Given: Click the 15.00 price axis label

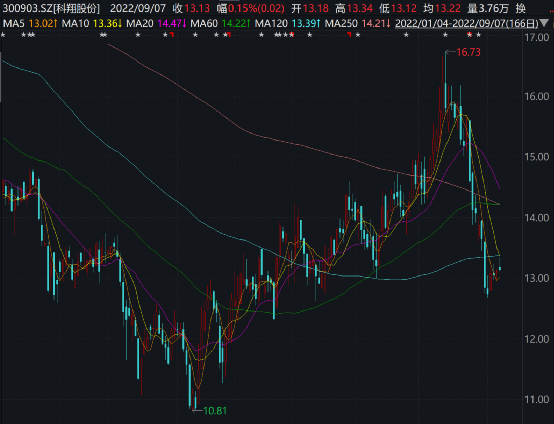Looking at the screenshot, I should pyautogui.click(x=537, y=157).
